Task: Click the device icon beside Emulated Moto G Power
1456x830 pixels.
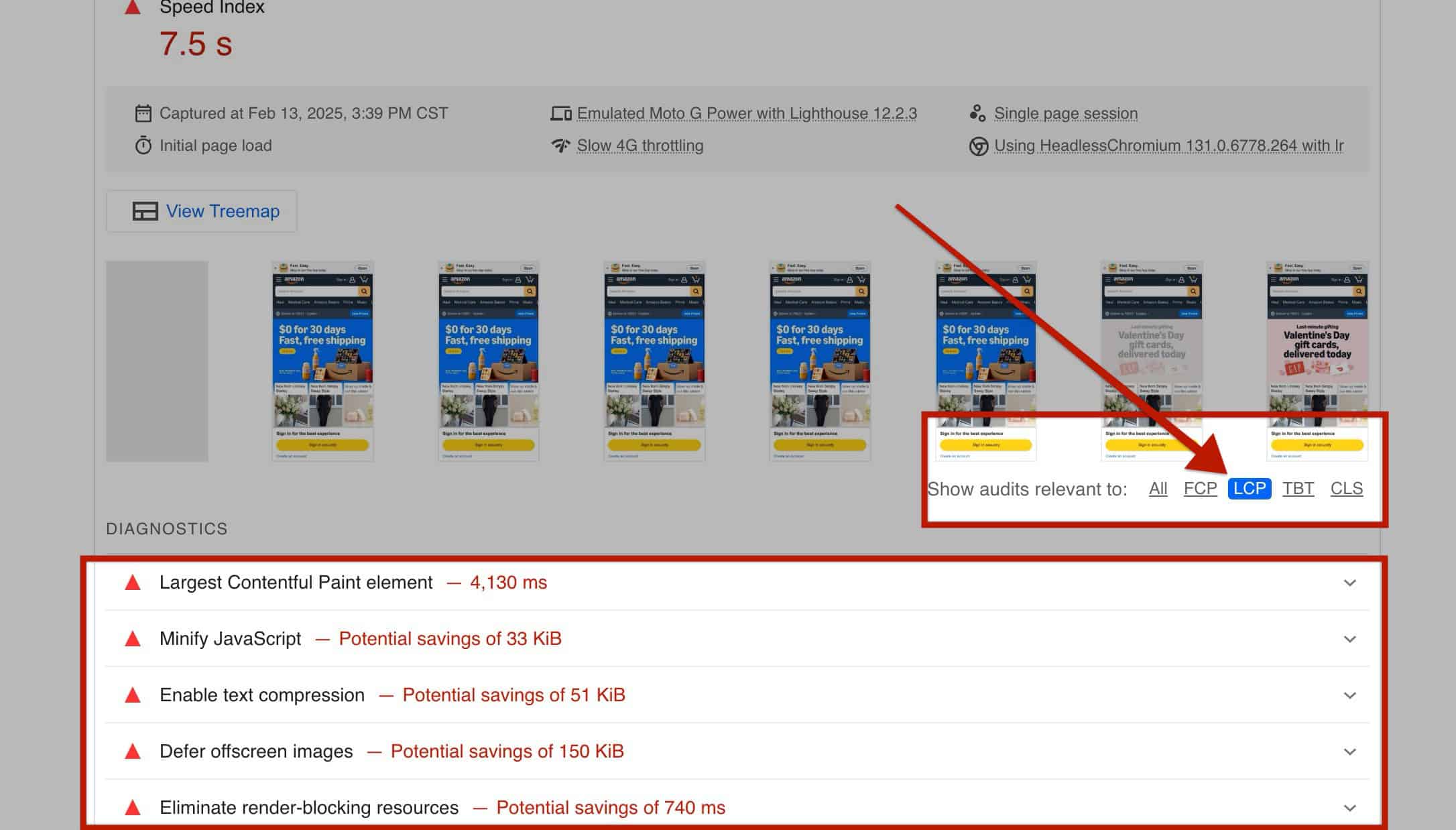Action: click(560, 113)
